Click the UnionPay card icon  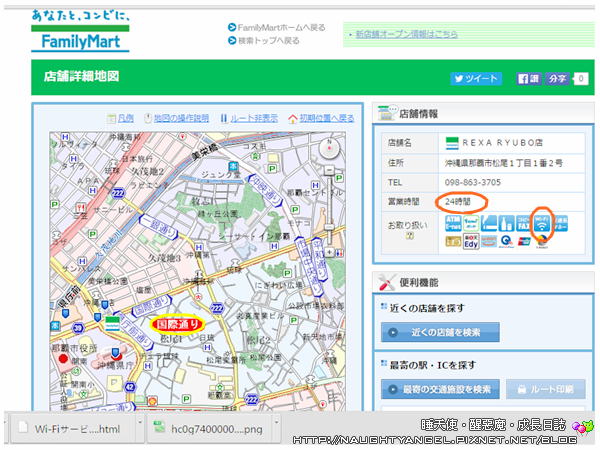[x=524, y=241]
